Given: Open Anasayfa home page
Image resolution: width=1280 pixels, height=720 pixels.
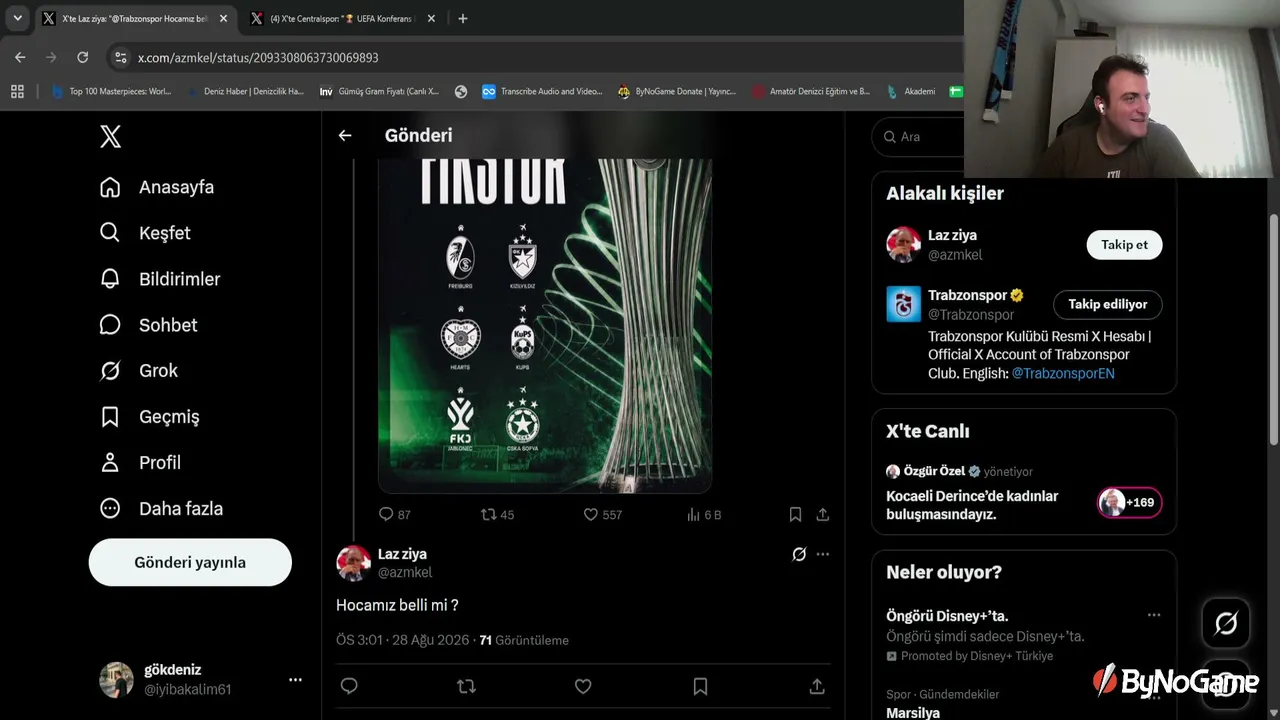Looking at the screenshot, I should 157,187.
